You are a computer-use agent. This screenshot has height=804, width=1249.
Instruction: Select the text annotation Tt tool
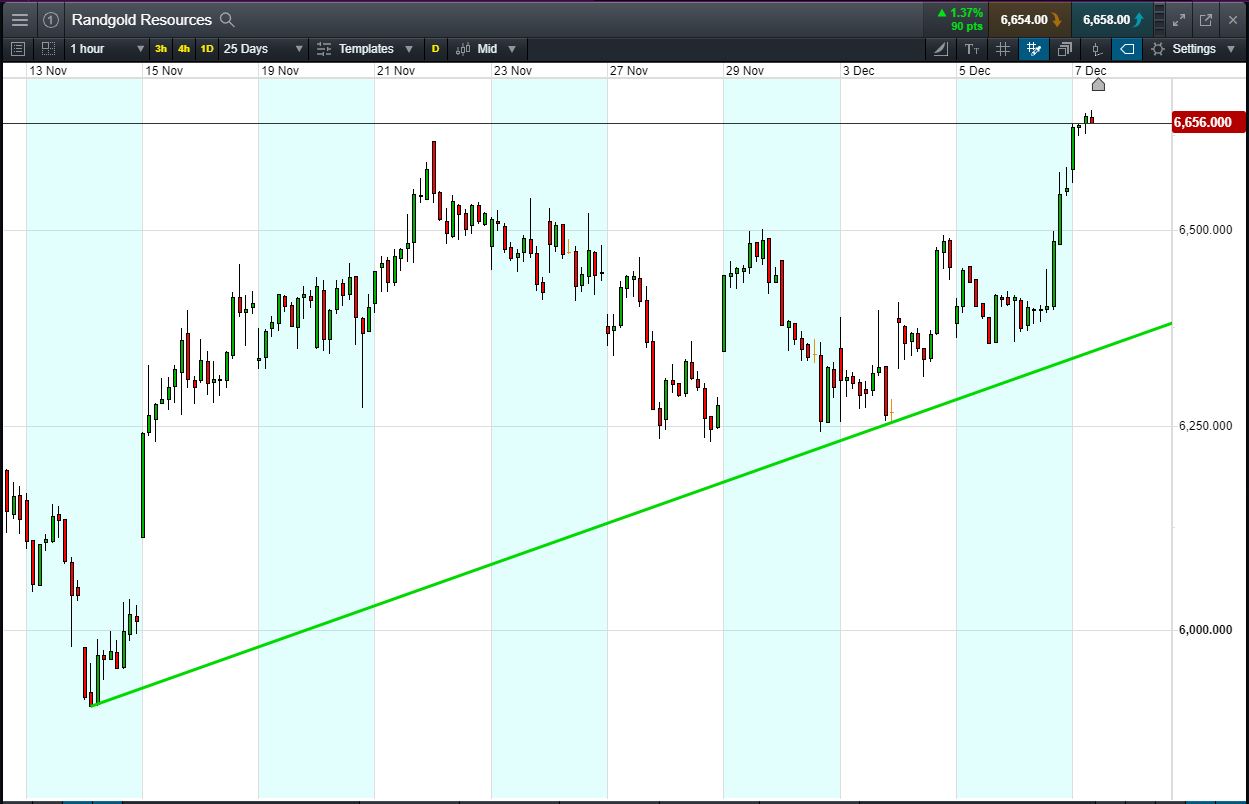coord(972,48)
